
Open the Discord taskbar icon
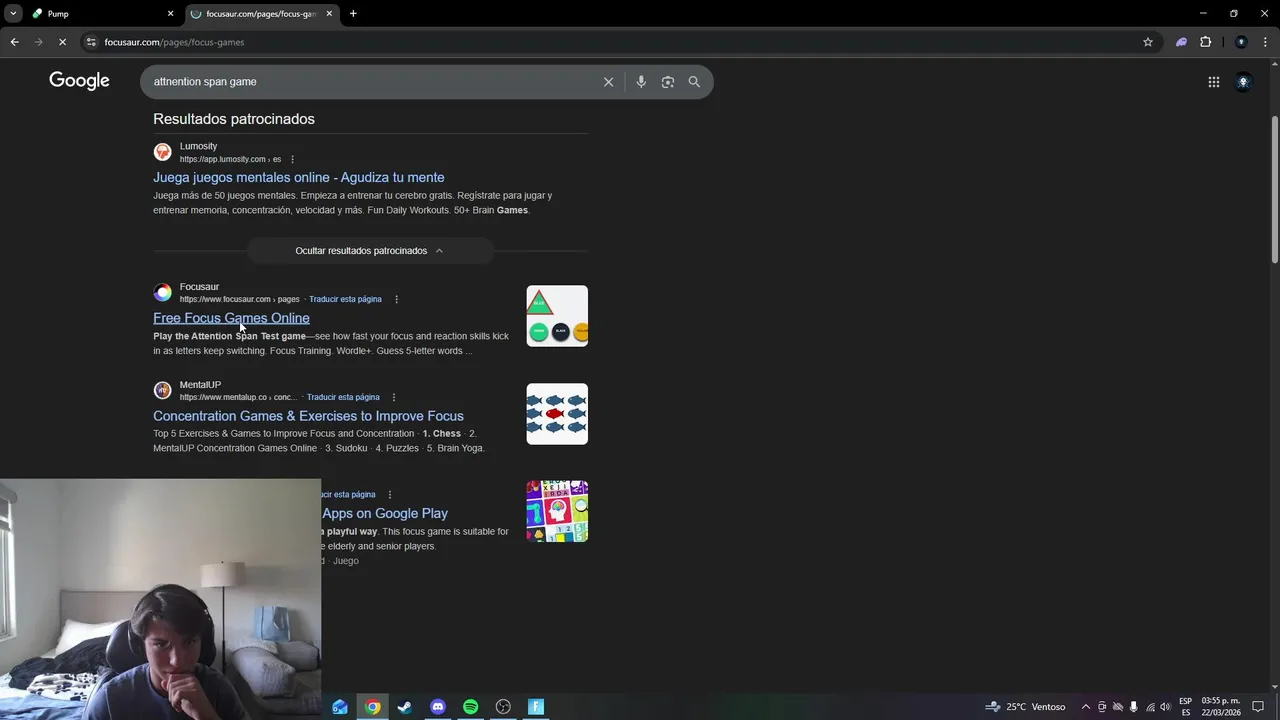pyautogui.click(x=438, y=707)
